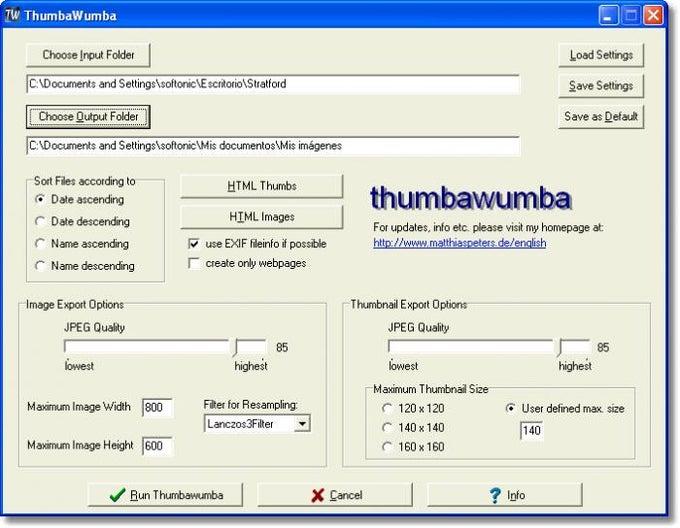Click Load Settings button
The height and width of the screenshot is (528, 680).
(601, 55)
